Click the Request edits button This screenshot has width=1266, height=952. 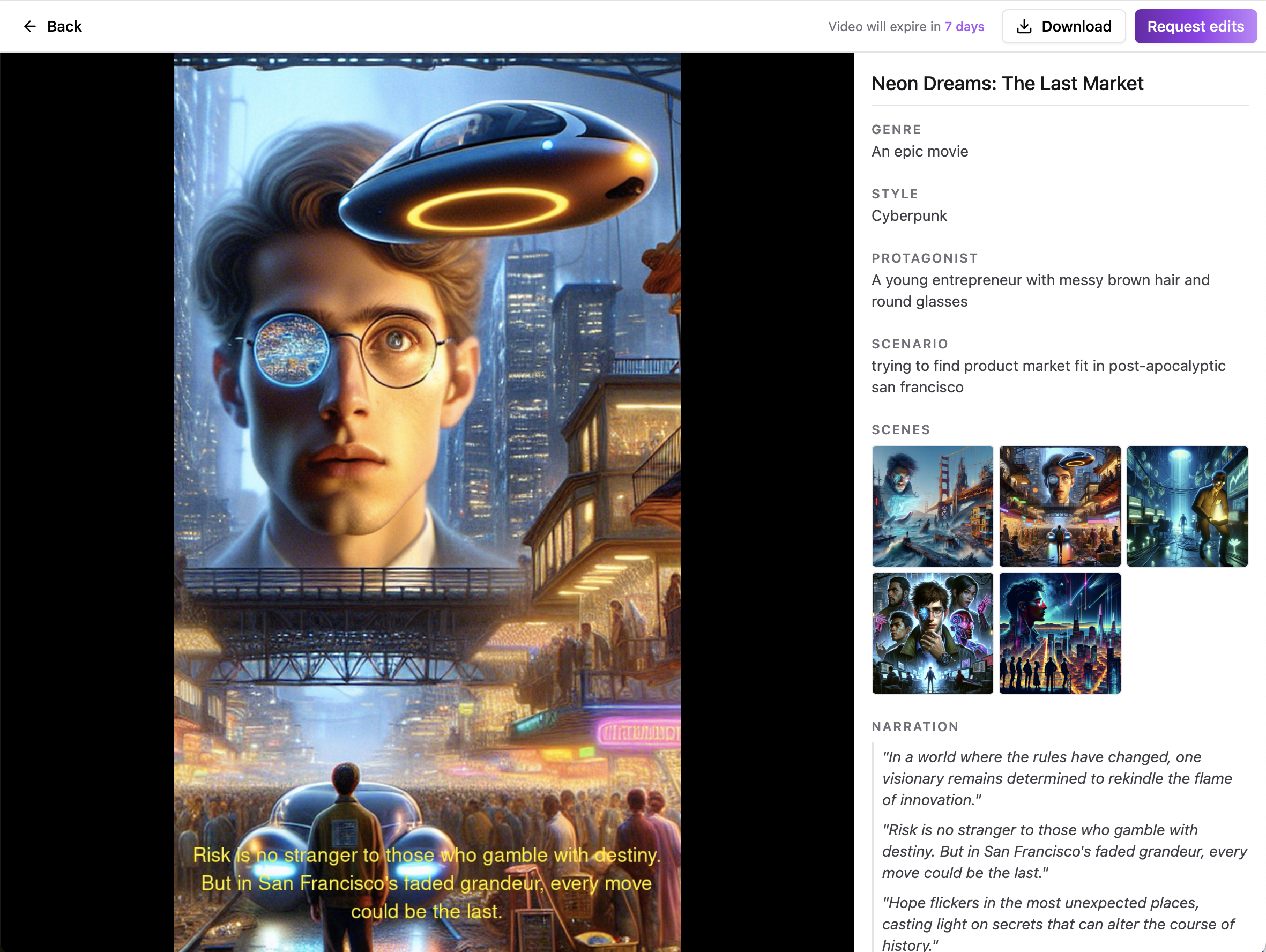1195,26
